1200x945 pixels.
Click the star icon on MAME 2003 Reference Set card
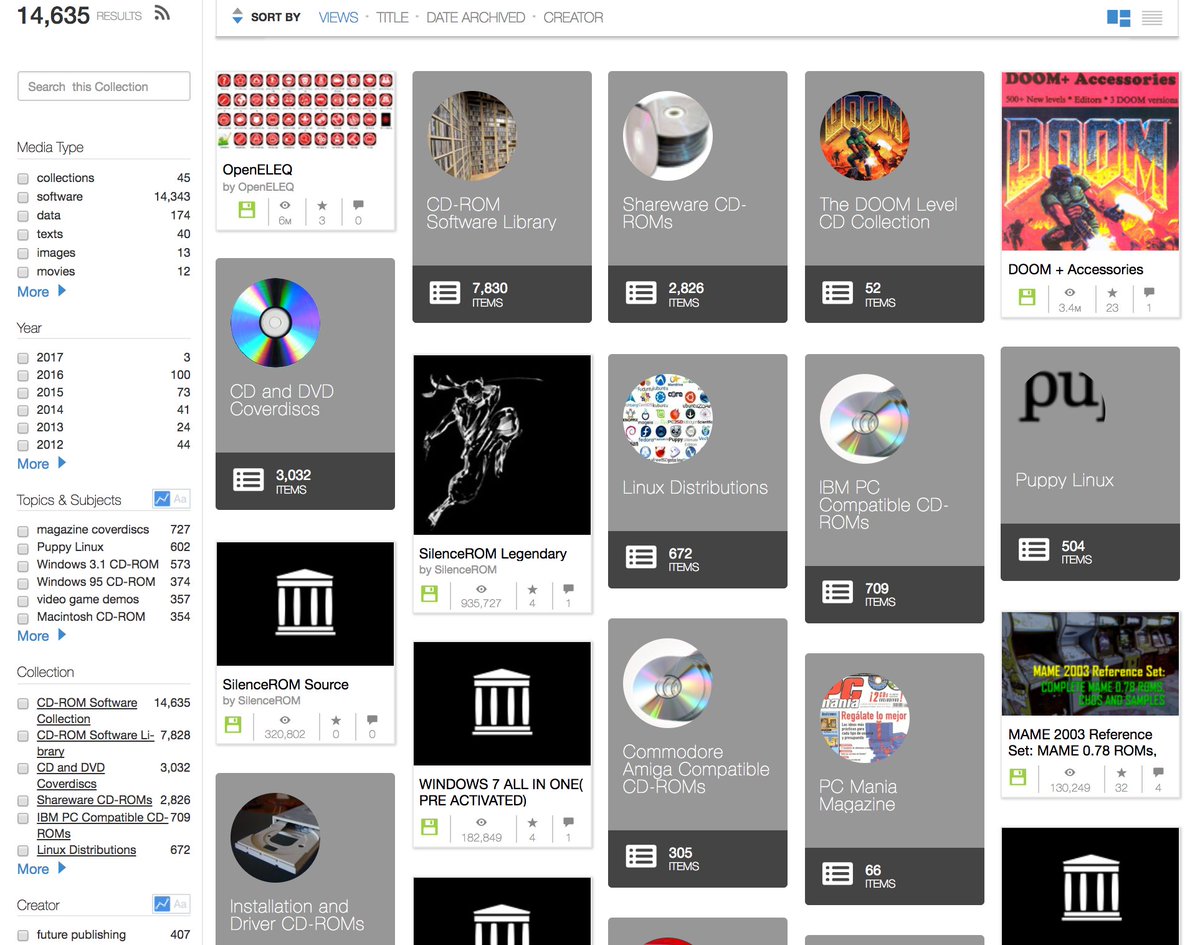[1122, 773]
